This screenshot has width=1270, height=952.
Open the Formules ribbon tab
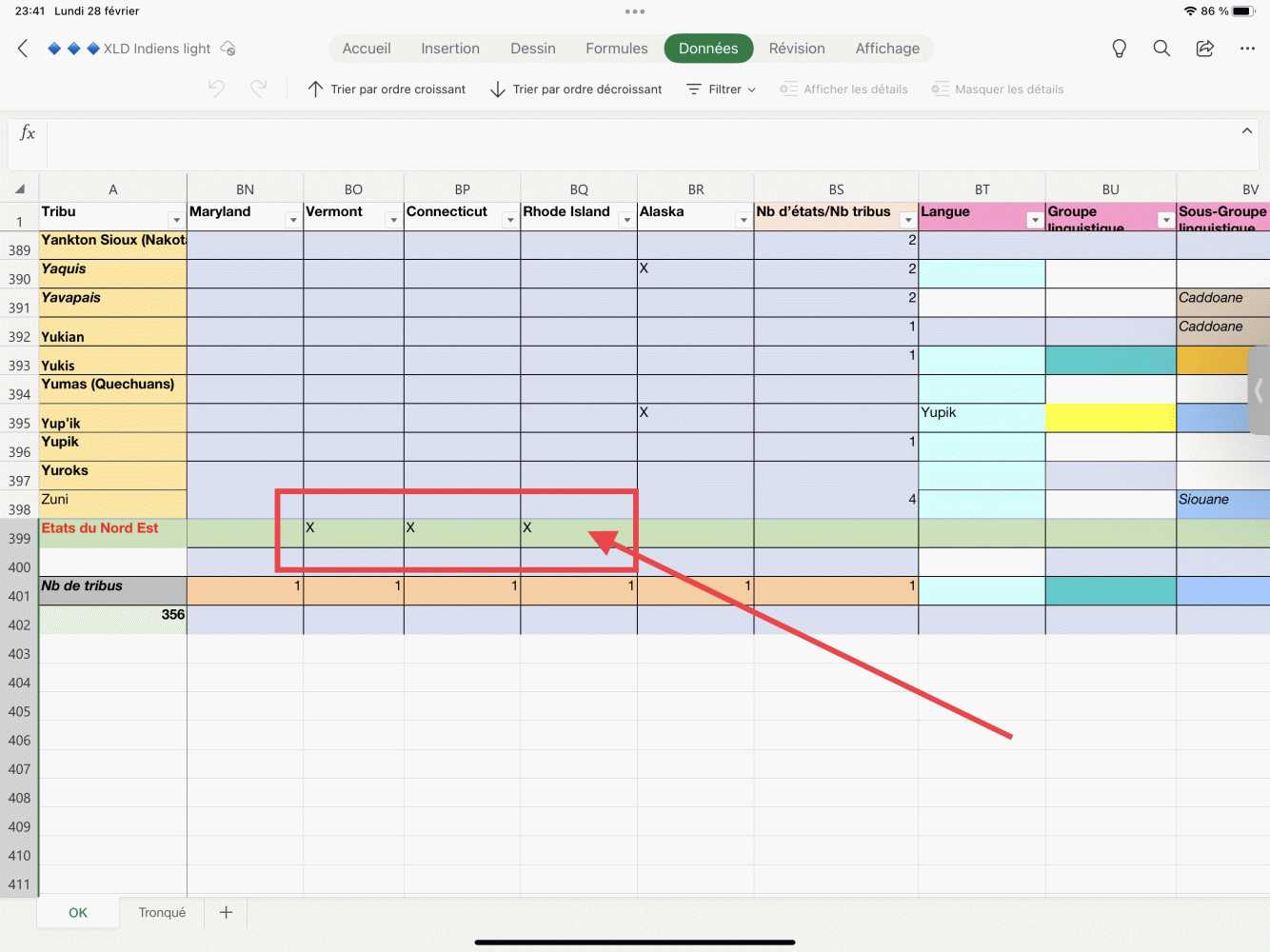617,49
